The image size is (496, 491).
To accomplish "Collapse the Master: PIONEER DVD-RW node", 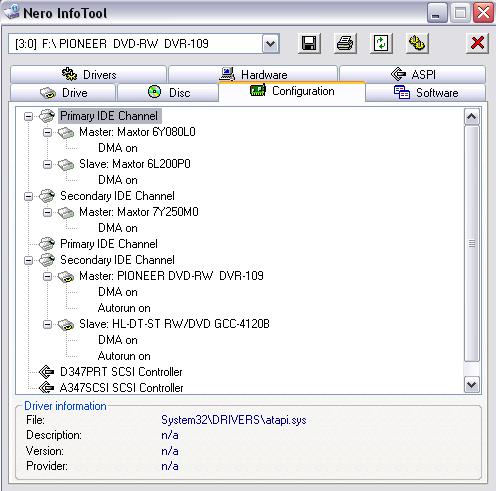I will click(x=48, y=276).
